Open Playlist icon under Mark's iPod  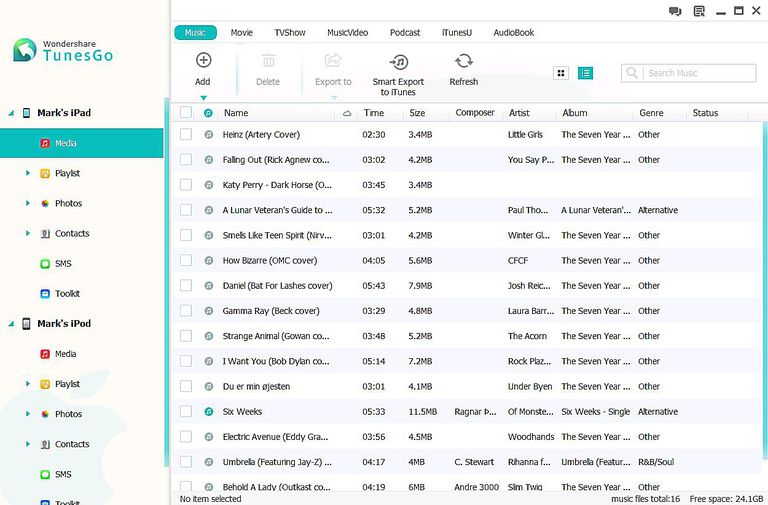[45, 384]
